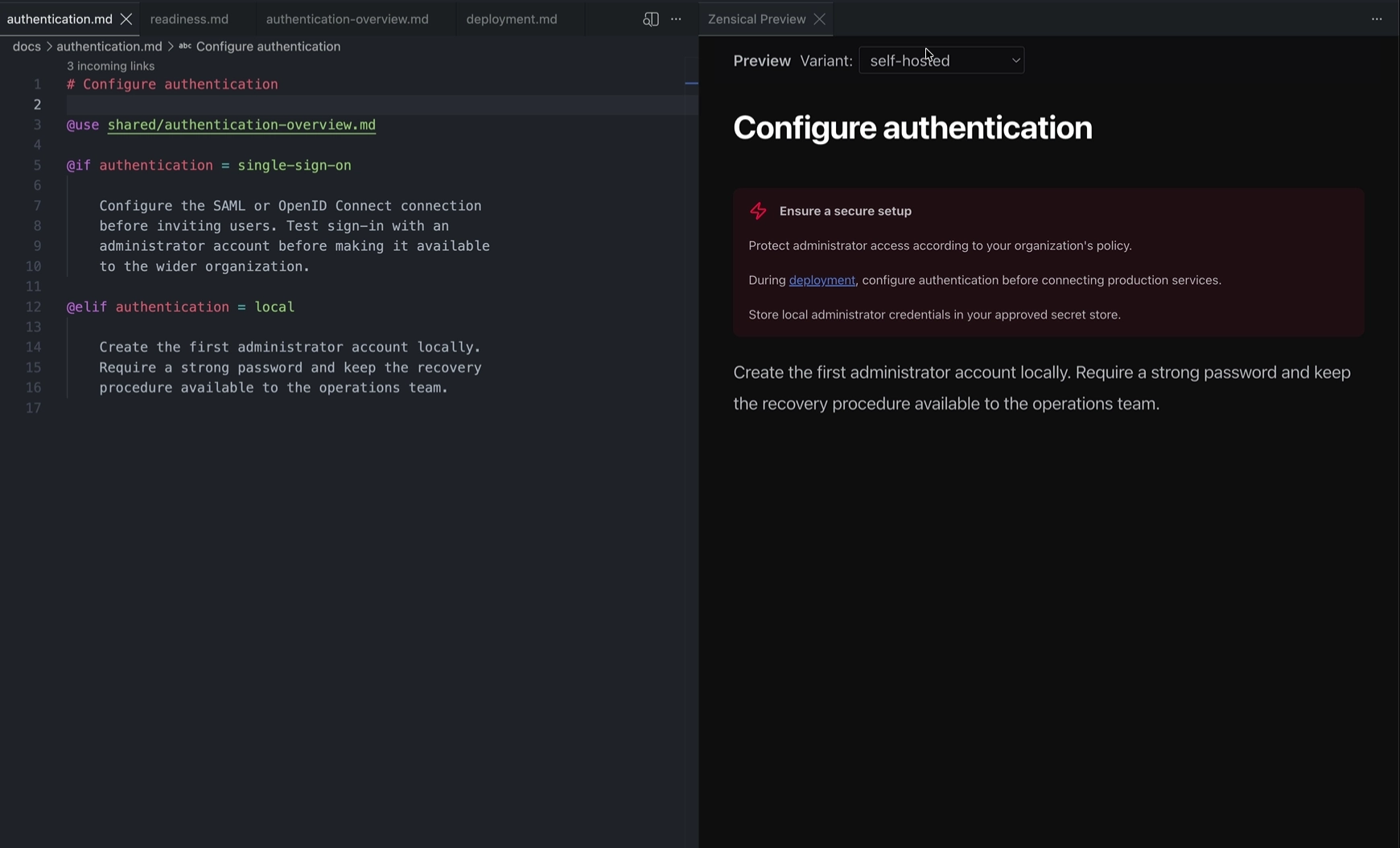Select the authentication.md tab
Screen dimensions: 1400x848
point(60,19)
